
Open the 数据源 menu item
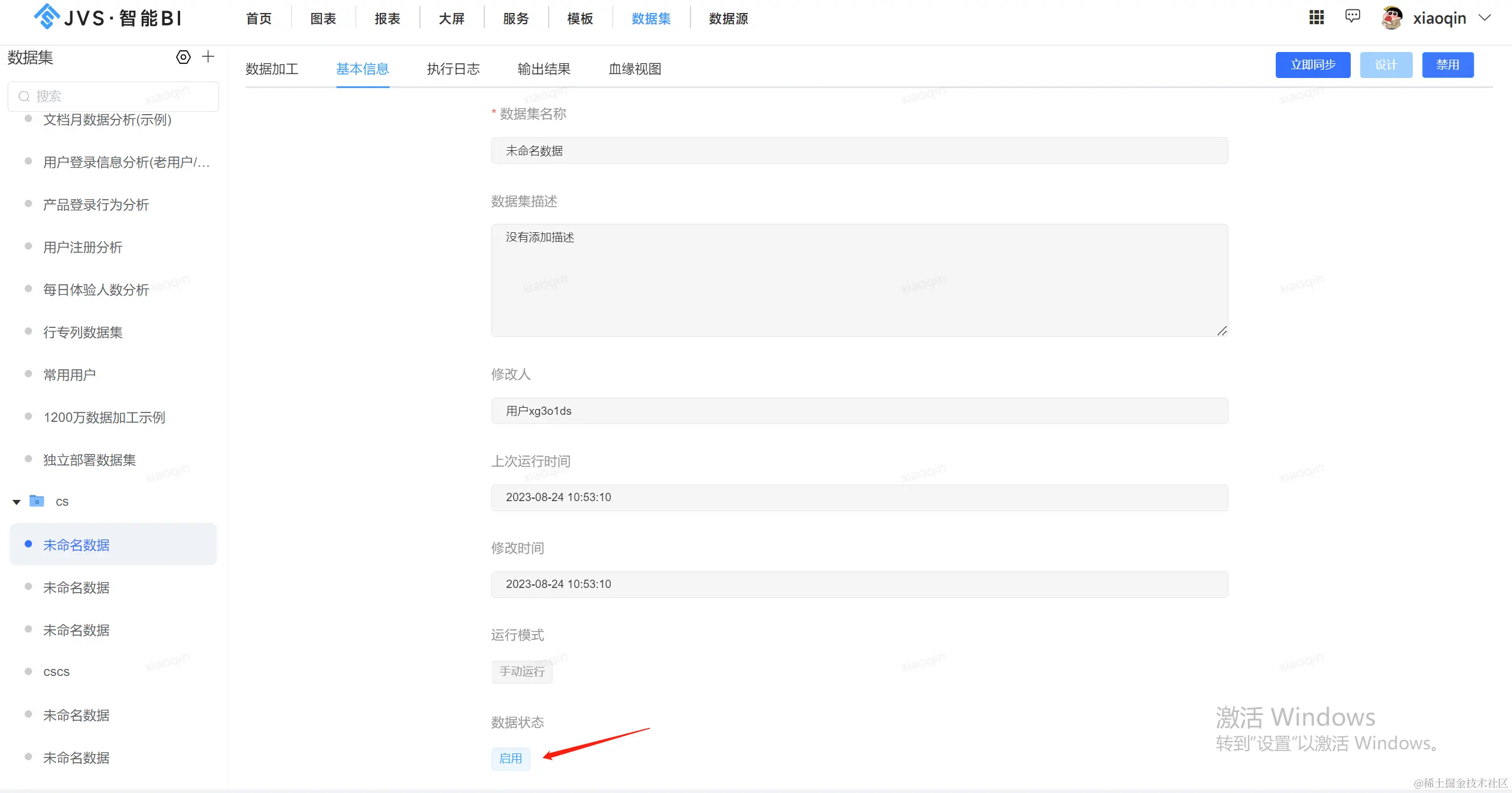click(728, 19)
